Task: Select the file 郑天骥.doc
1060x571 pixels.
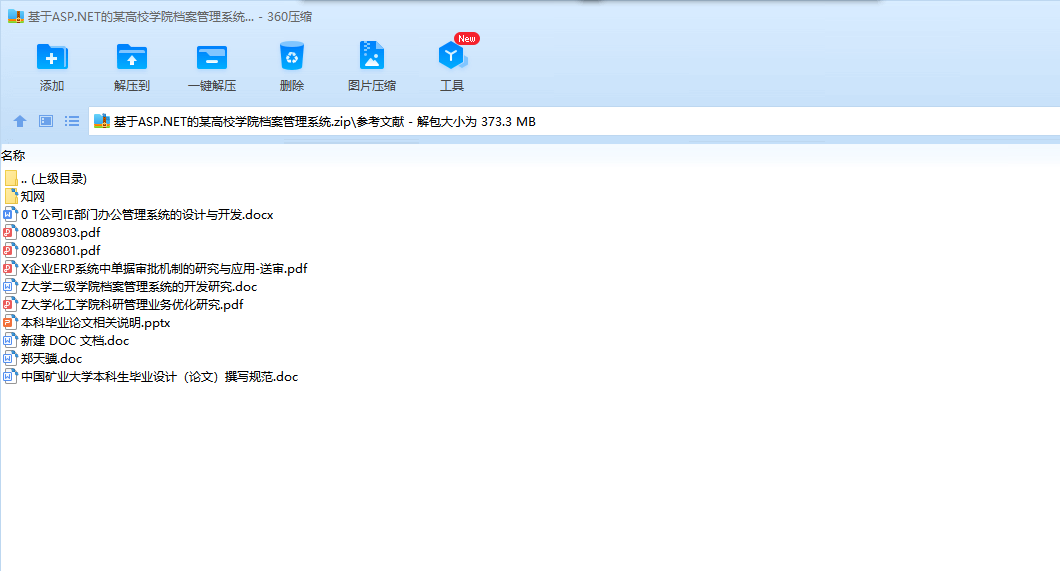Action: 51,359
